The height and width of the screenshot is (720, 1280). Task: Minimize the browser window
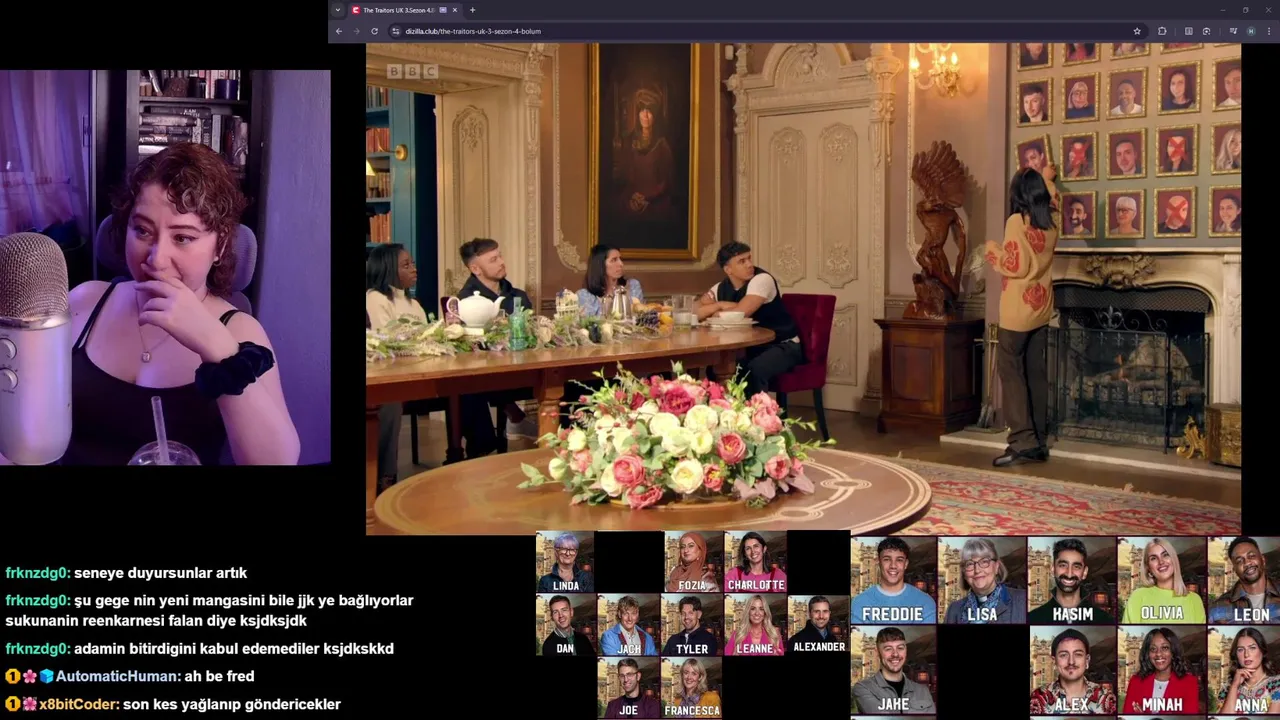click(x=1222, y=10)
